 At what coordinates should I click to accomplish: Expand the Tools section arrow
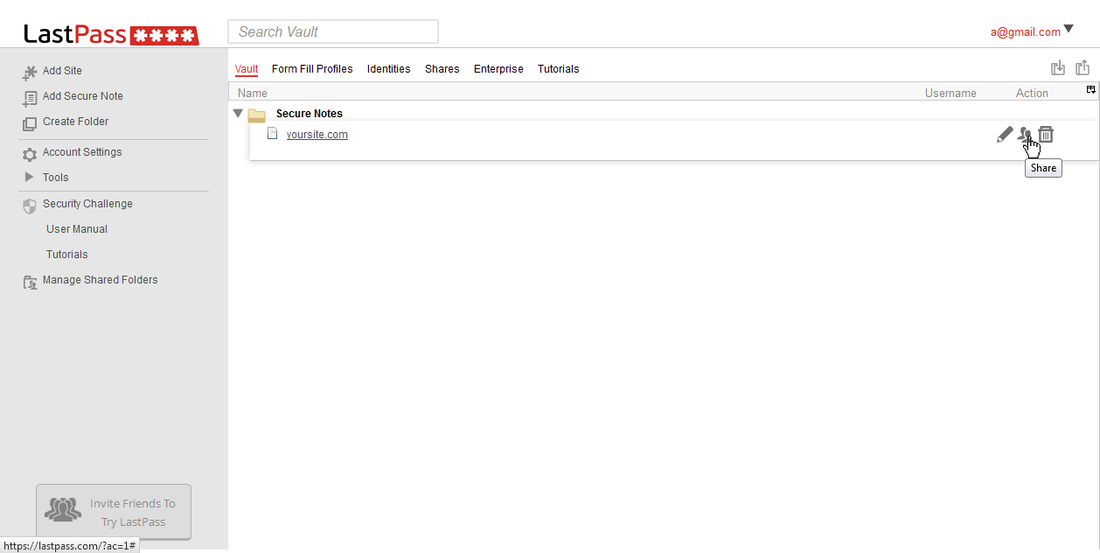[x=29, y=177]
